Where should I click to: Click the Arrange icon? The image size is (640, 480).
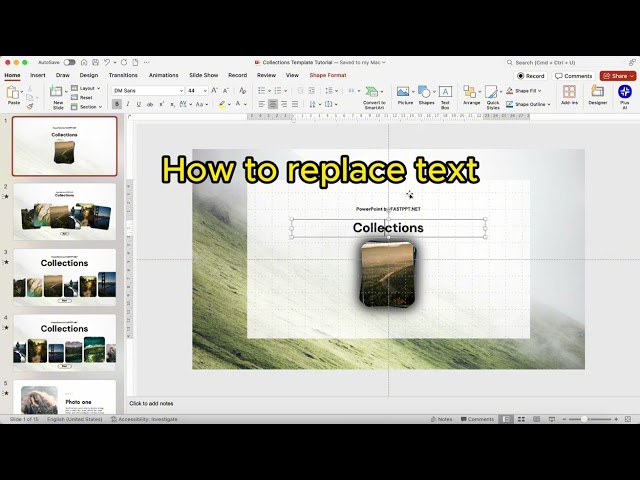point(469,92)
